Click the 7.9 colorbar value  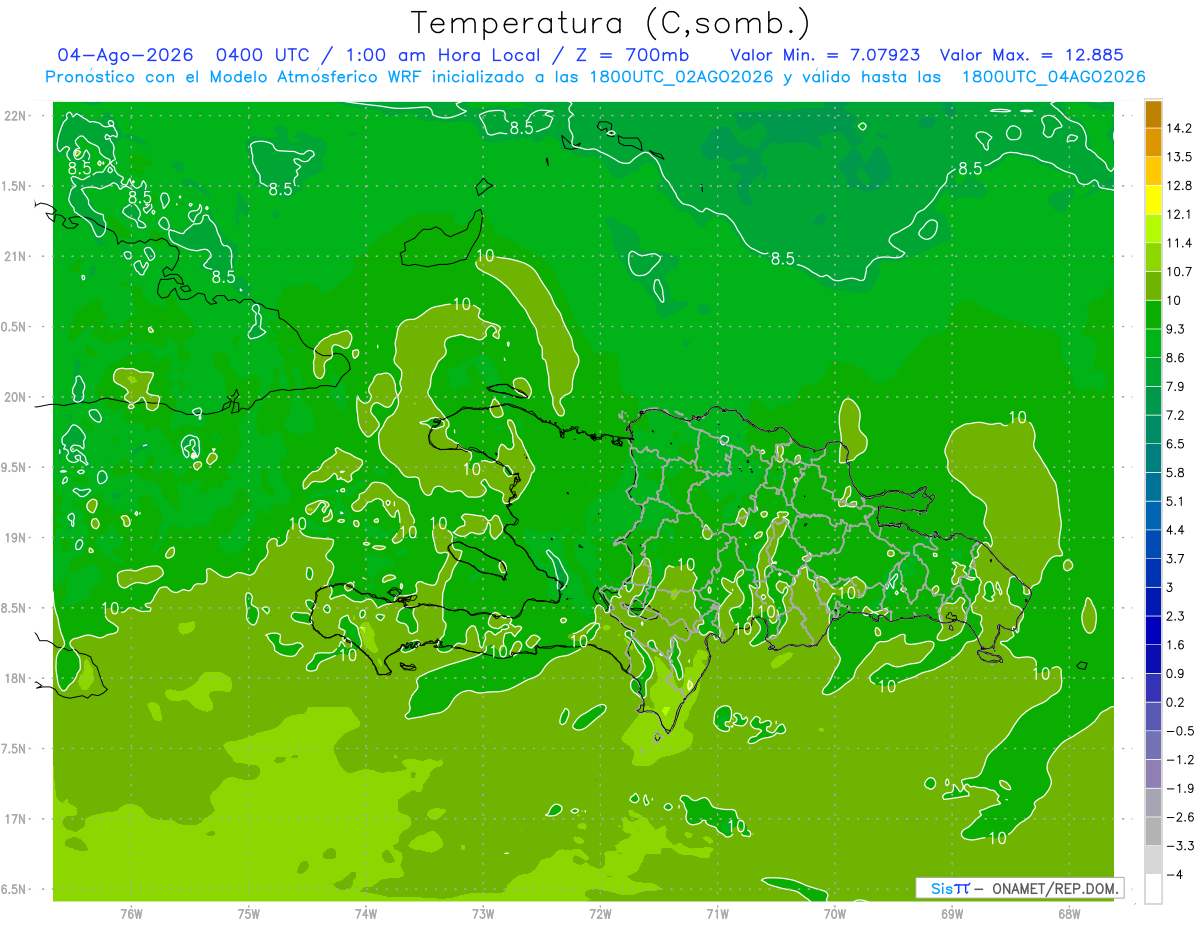tap(1176, 387)
